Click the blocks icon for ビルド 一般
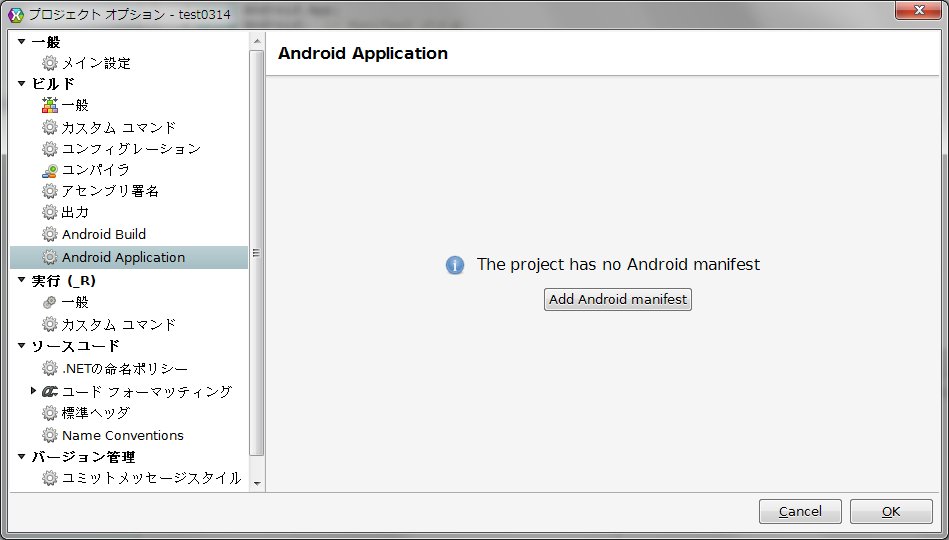This screenshot has width=949, height=540. tap(50, 105)
